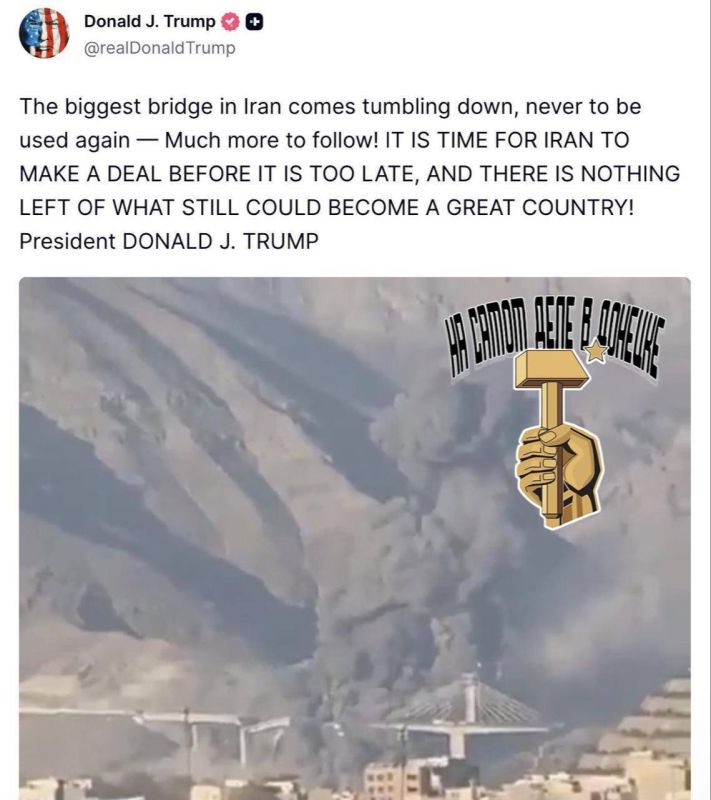Click the red verified checkmark badge
This screenshot has width=711, height=800.
[230, 21]
